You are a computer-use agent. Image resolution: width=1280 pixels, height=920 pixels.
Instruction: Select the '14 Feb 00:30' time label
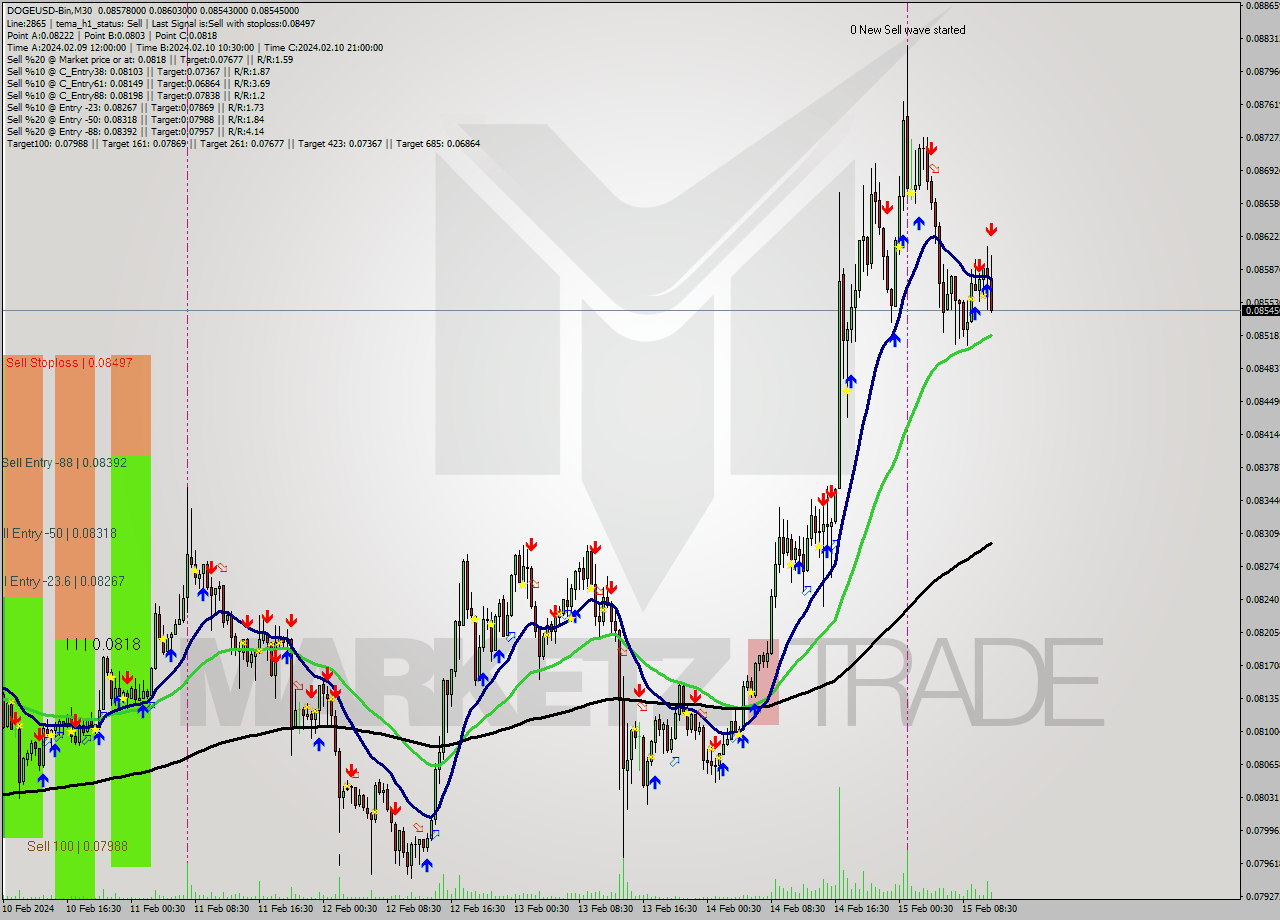click(734, 909)
